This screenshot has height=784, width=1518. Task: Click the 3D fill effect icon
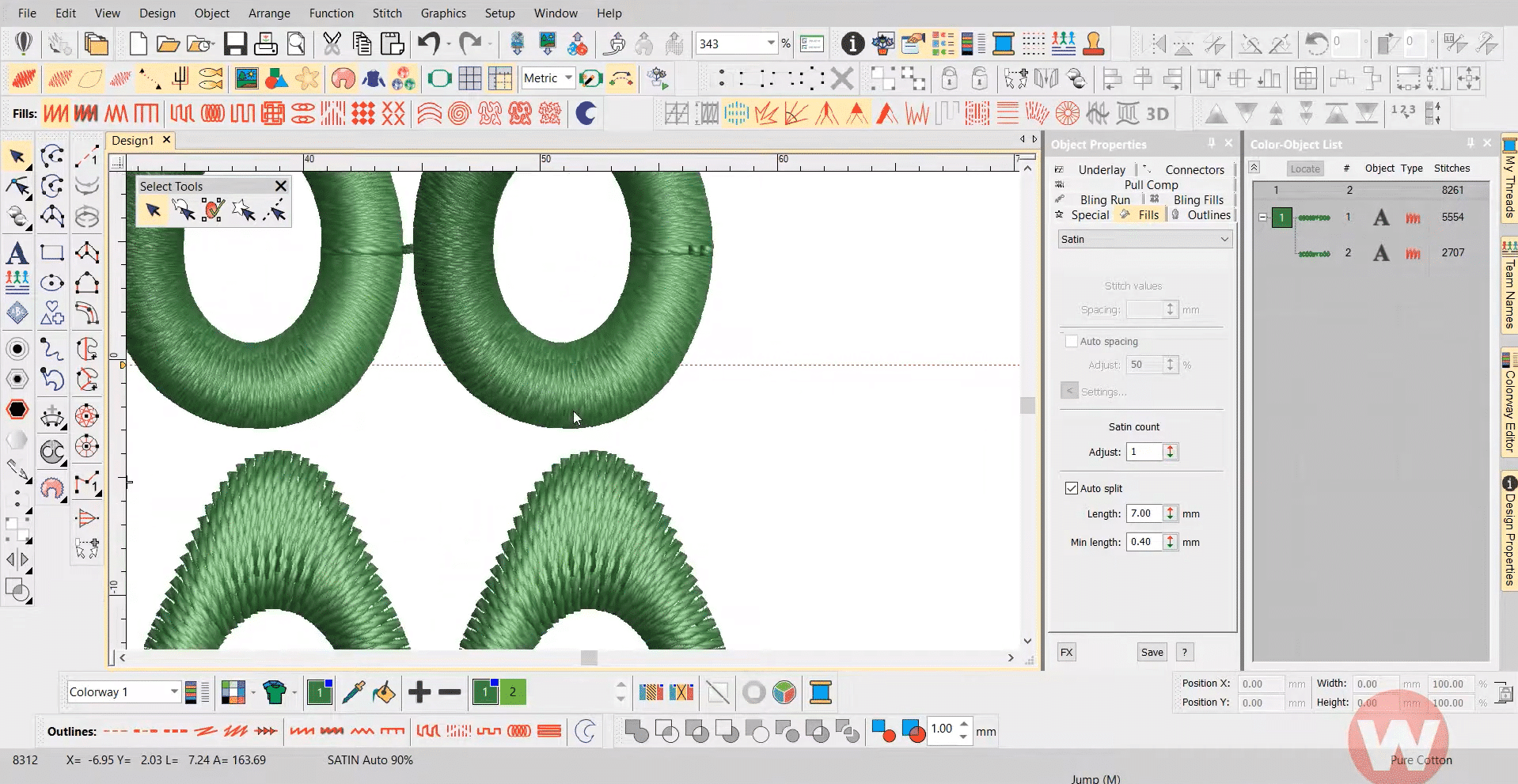1157,114
